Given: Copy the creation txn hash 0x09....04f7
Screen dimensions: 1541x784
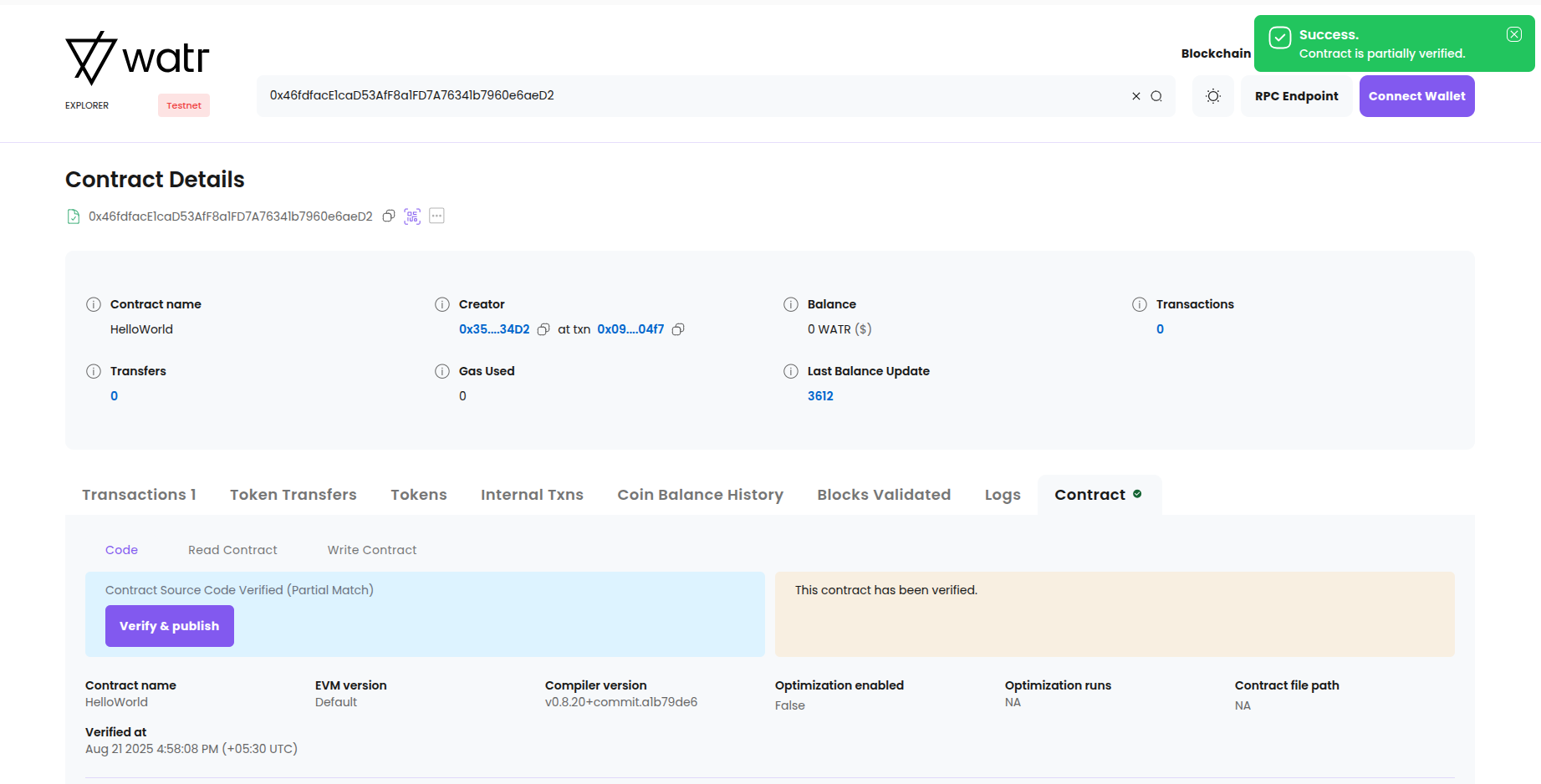Looking at the screenshot, I should [x=678, y=329].
